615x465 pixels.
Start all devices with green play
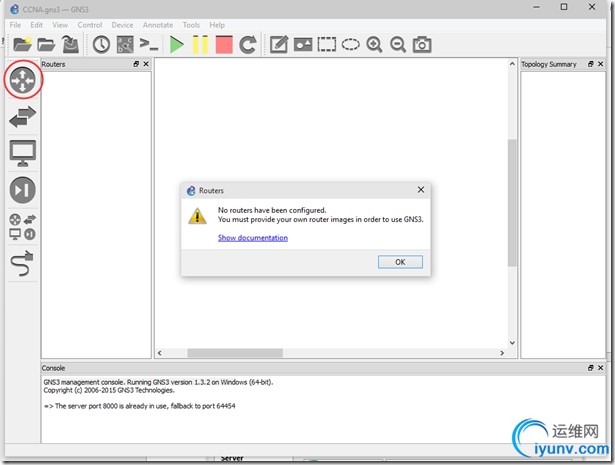[176, 44]
